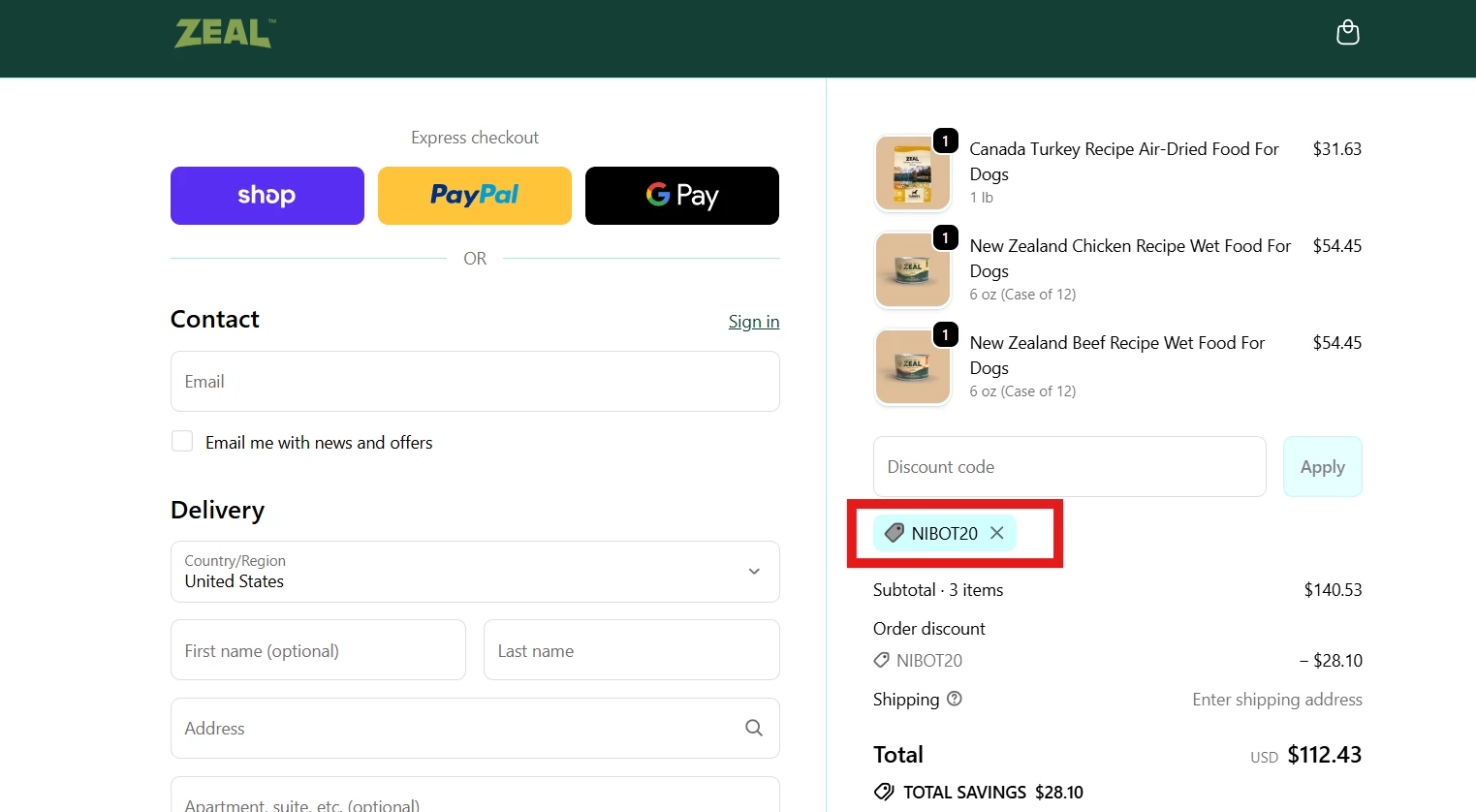Open the Country/Region dropdown
Screen dimensions: 1476x812
point(474,572)
